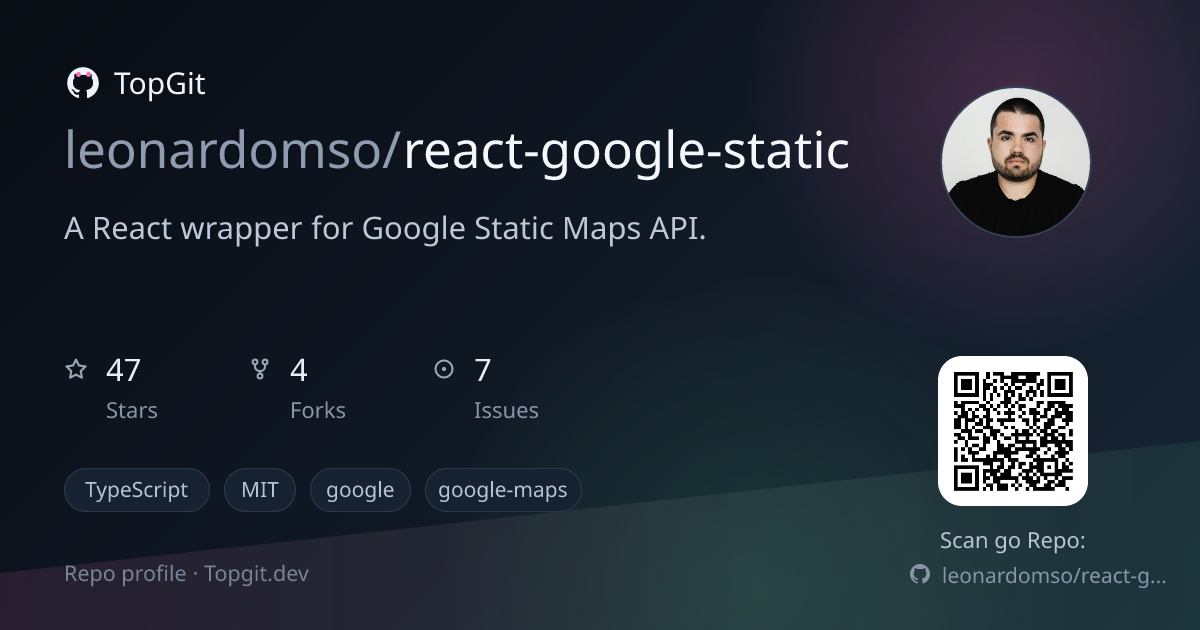The width and height of the screenshot is (1200, 630).
Task: Click the description 'A React wrapper for Google Static Maps API.'
Action: coord(385,229)
